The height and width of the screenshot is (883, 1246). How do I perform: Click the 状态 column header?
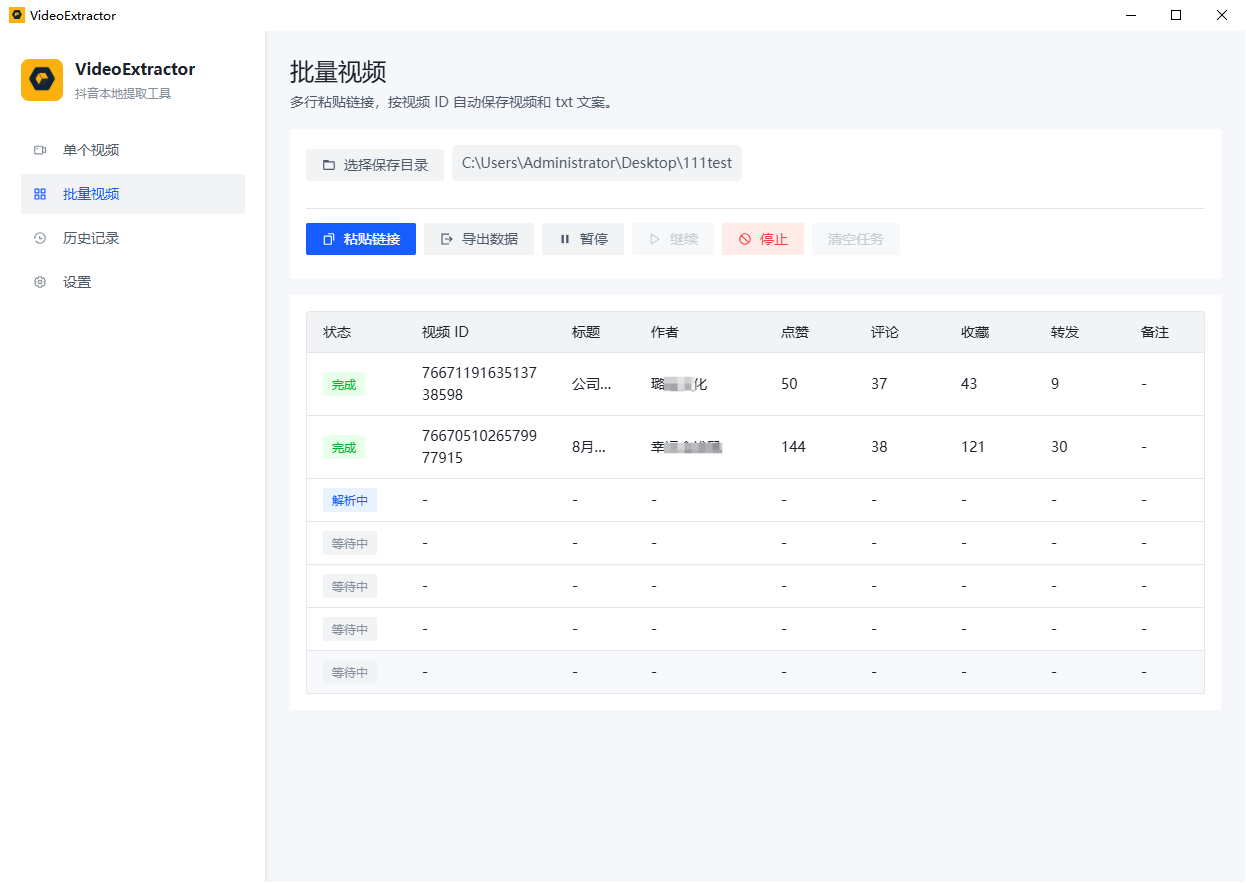[337, 332]
